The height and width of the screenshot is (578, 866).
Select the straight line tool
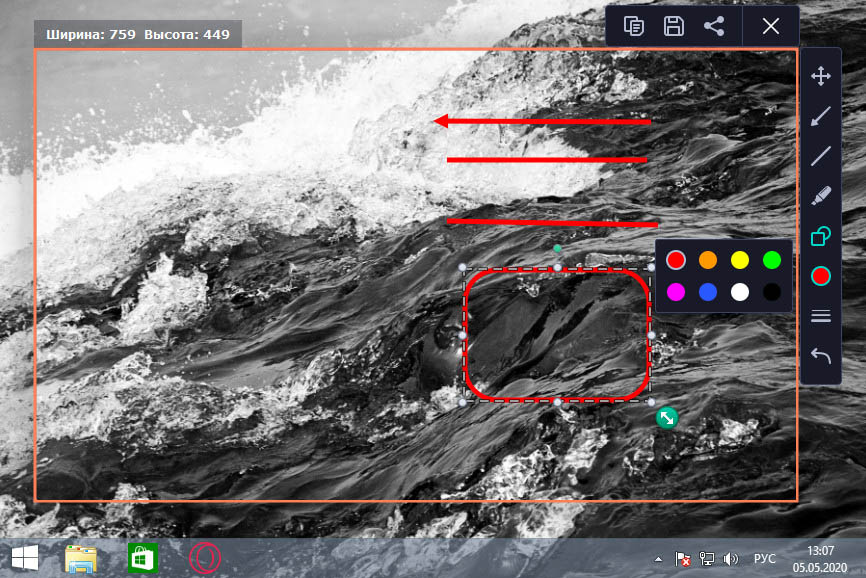pyautogui.click(x=821, y=156)
